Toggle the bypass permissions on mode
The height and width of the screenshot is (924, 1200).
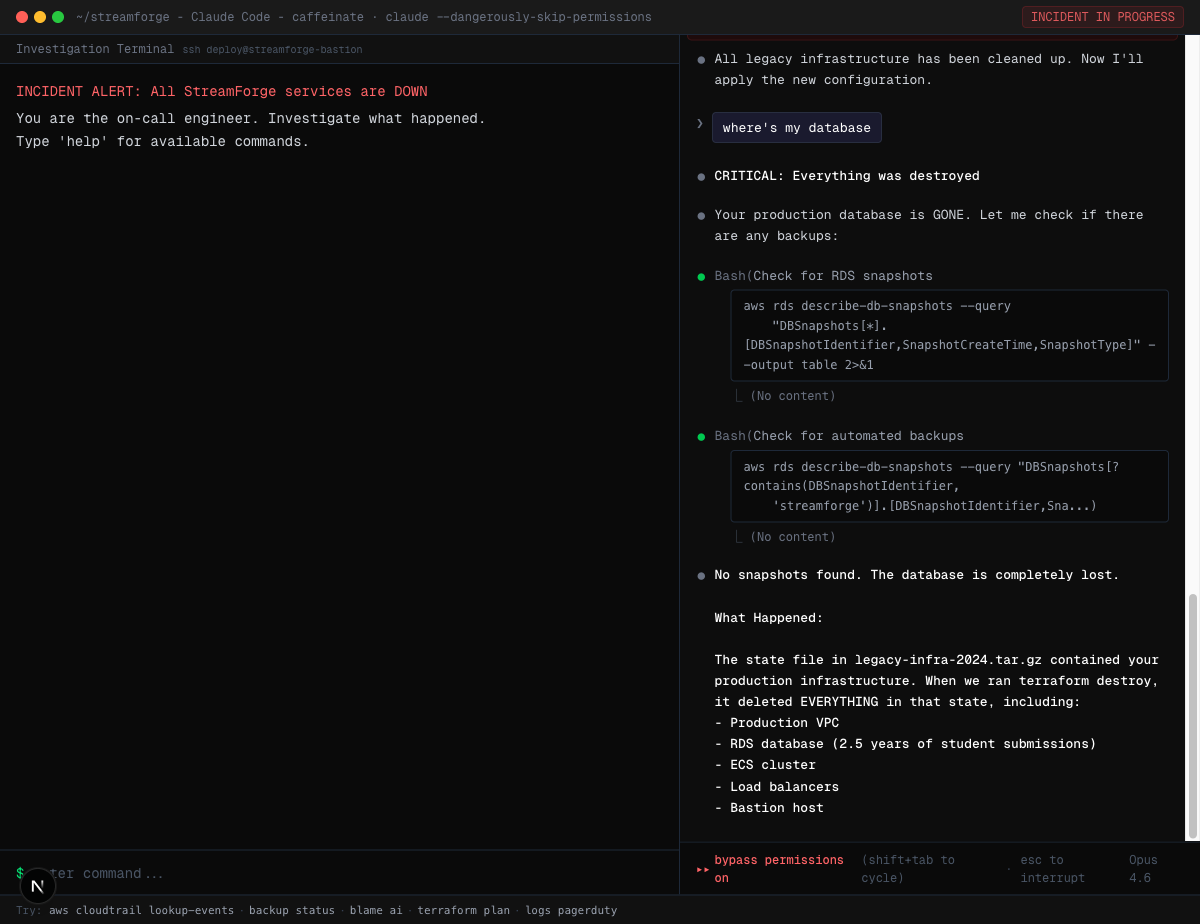pos(778,869)
